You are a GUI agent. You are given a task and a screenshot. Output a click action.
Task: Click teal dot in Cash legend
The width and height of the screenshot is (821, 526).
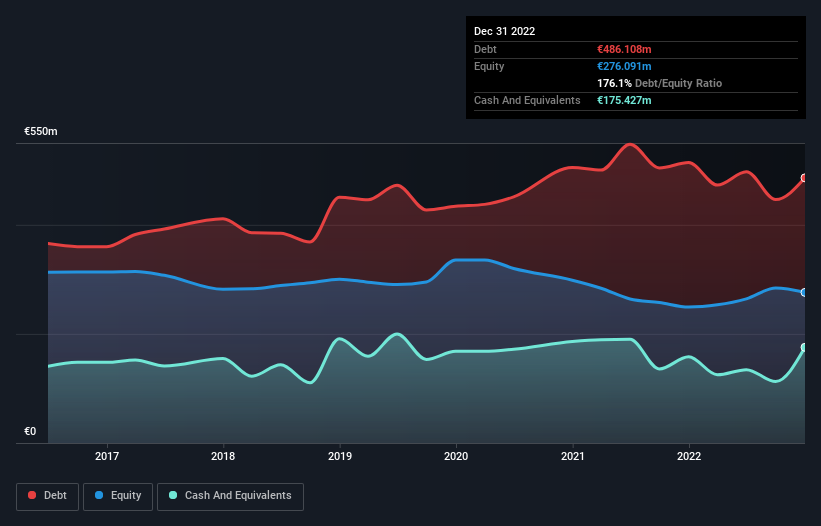[x=173, y=495]
